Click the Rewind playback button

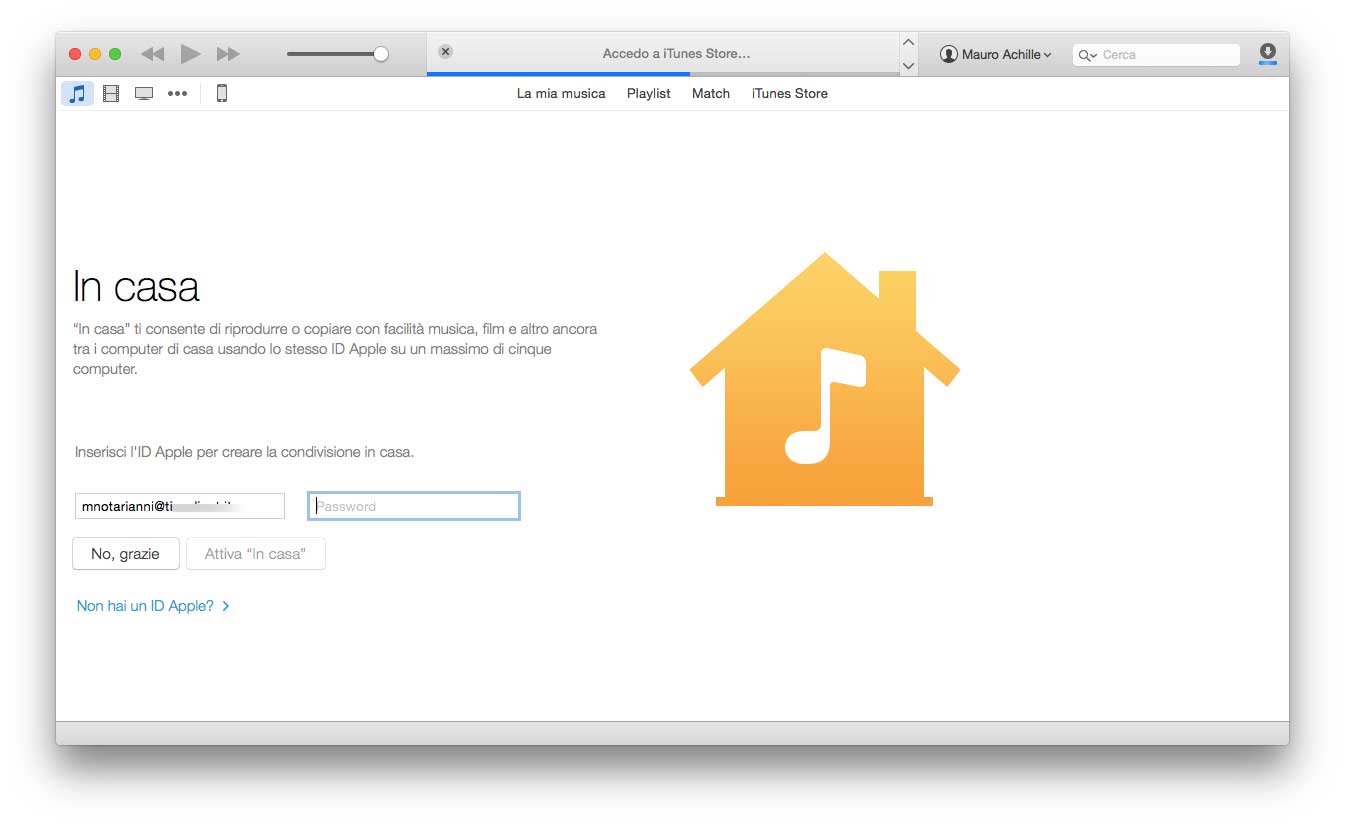152,54
